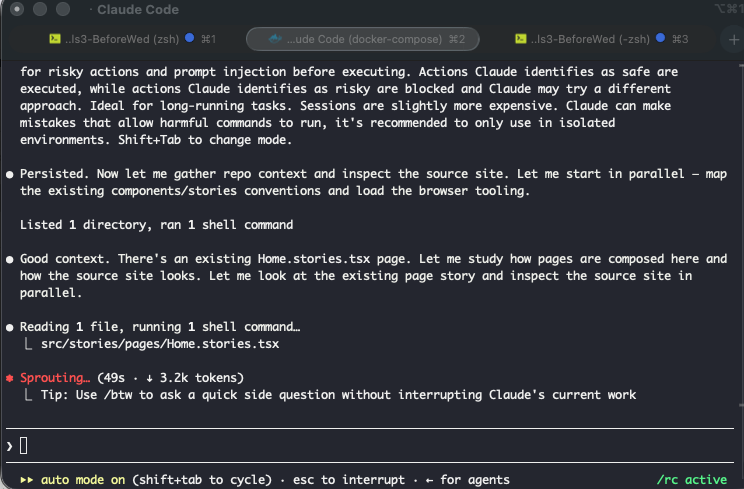
Task: Click the 'auto mode on' status text
Action: (x=83, y=480)
